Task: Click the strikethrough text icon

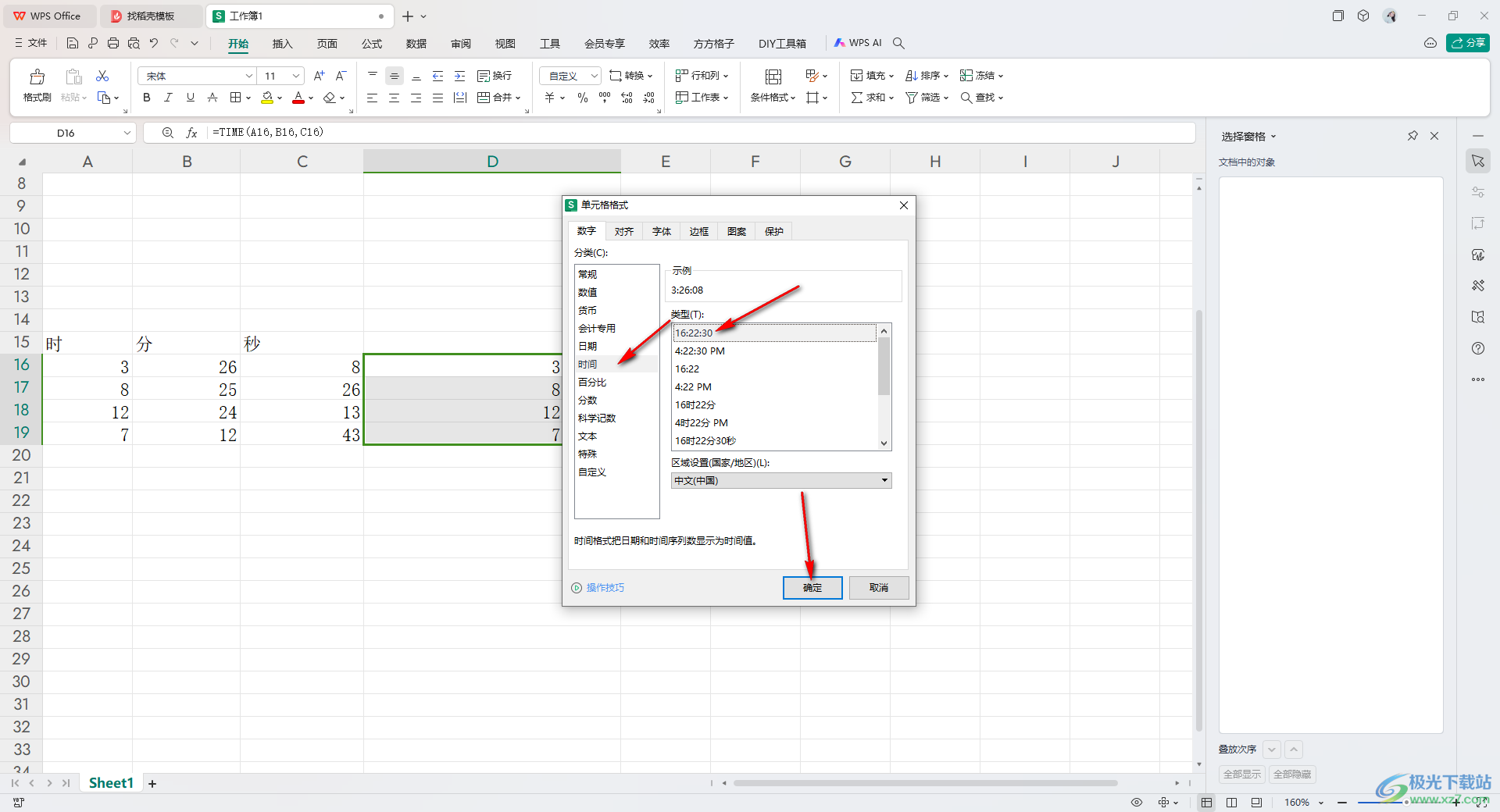Action: coord(212,98)
